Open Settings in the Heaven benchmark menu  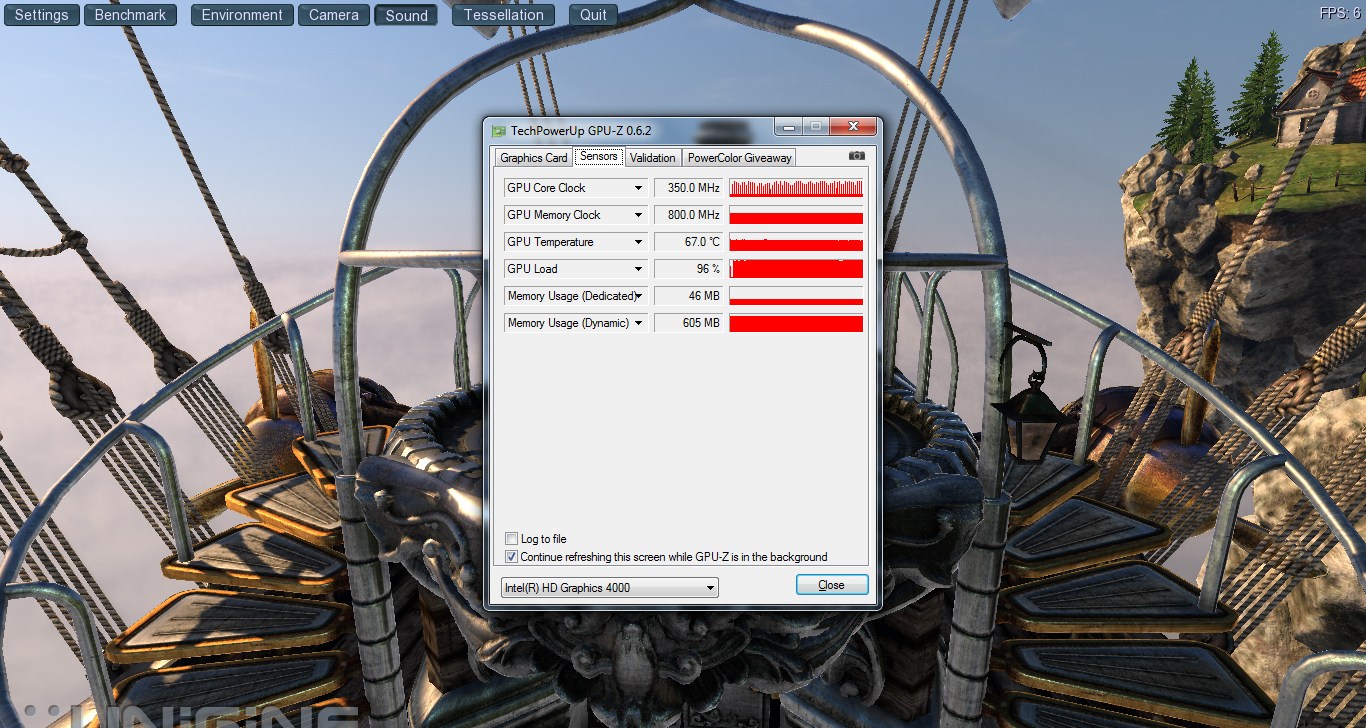point(41,15)
